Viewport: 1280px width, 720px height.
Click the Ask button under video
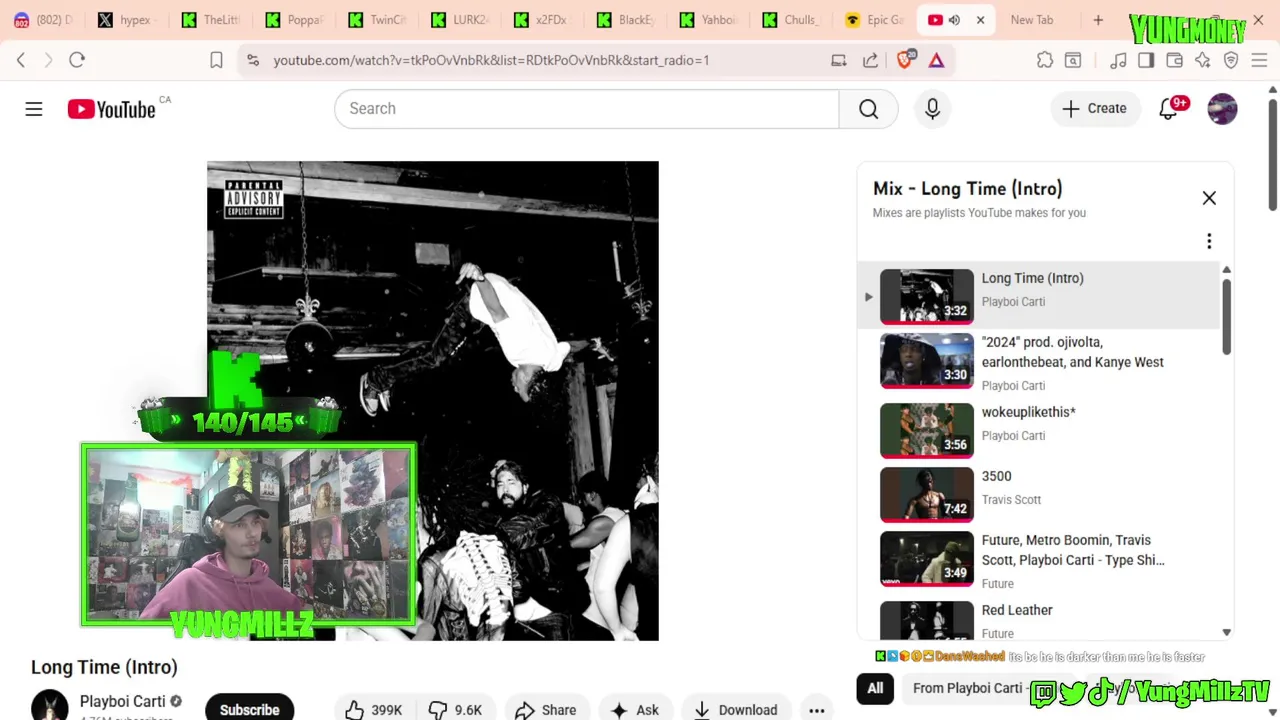635,709
